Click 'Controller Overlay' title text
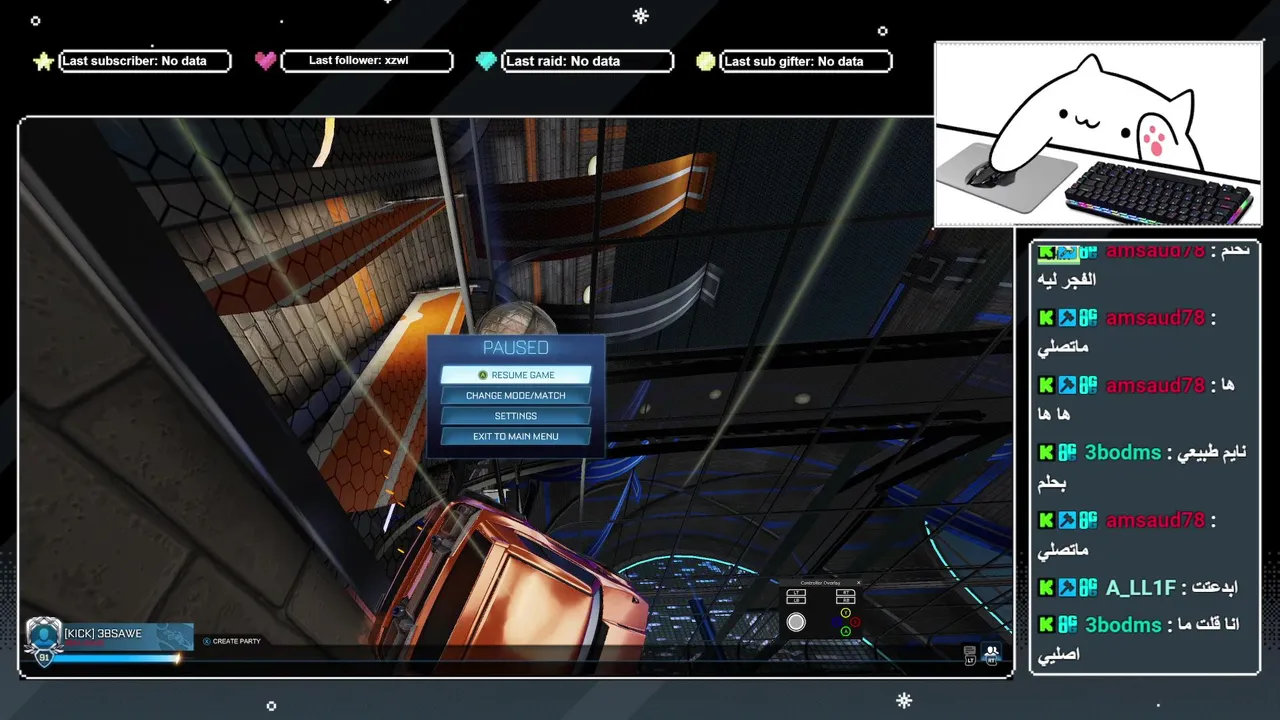The height and width of the screenshot is (720, 1280). [820, 583]
